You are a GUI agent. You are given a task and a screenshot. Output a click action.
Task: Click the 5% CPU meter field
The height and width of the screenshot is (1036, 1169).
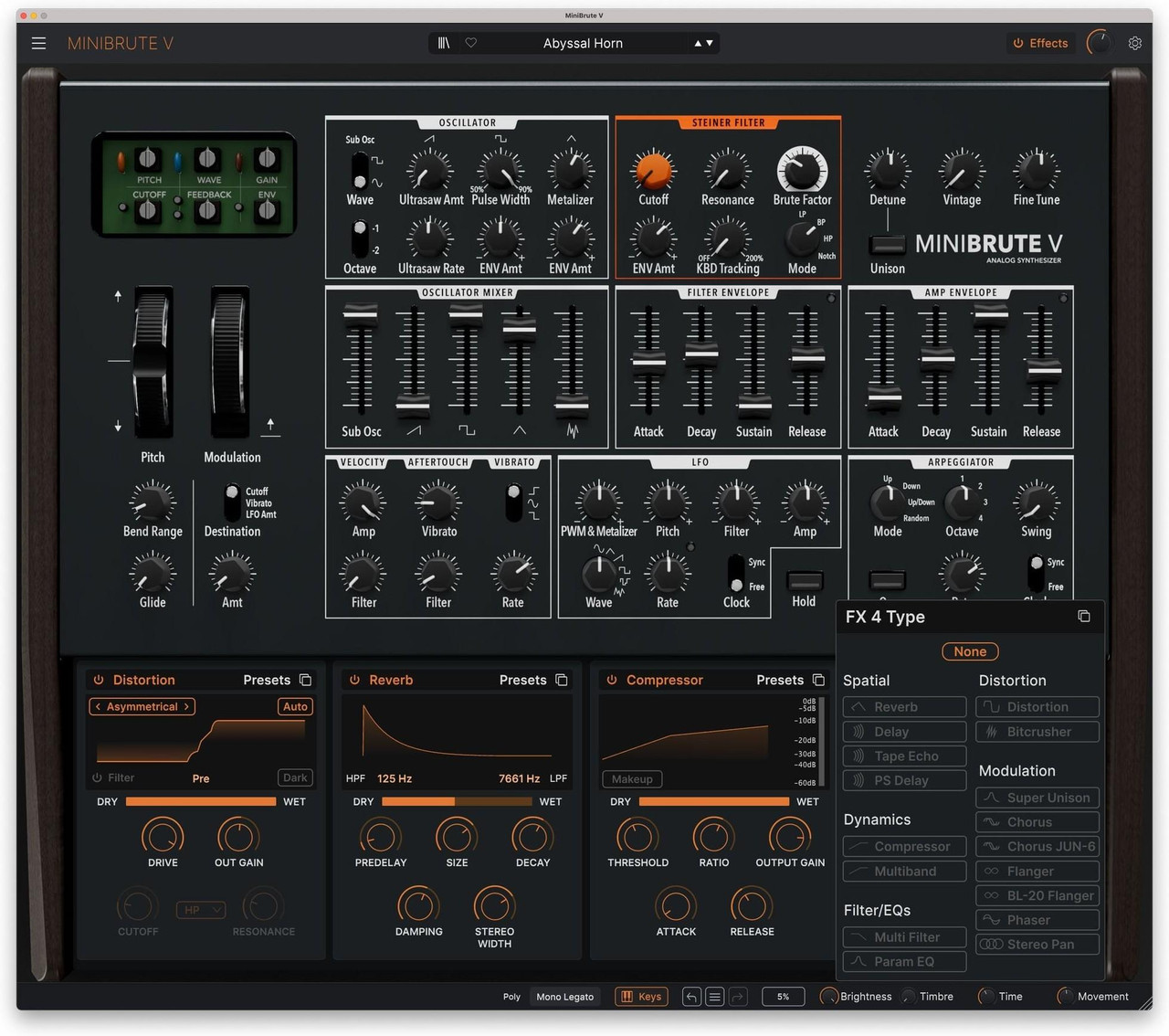[x=783, y=997]
